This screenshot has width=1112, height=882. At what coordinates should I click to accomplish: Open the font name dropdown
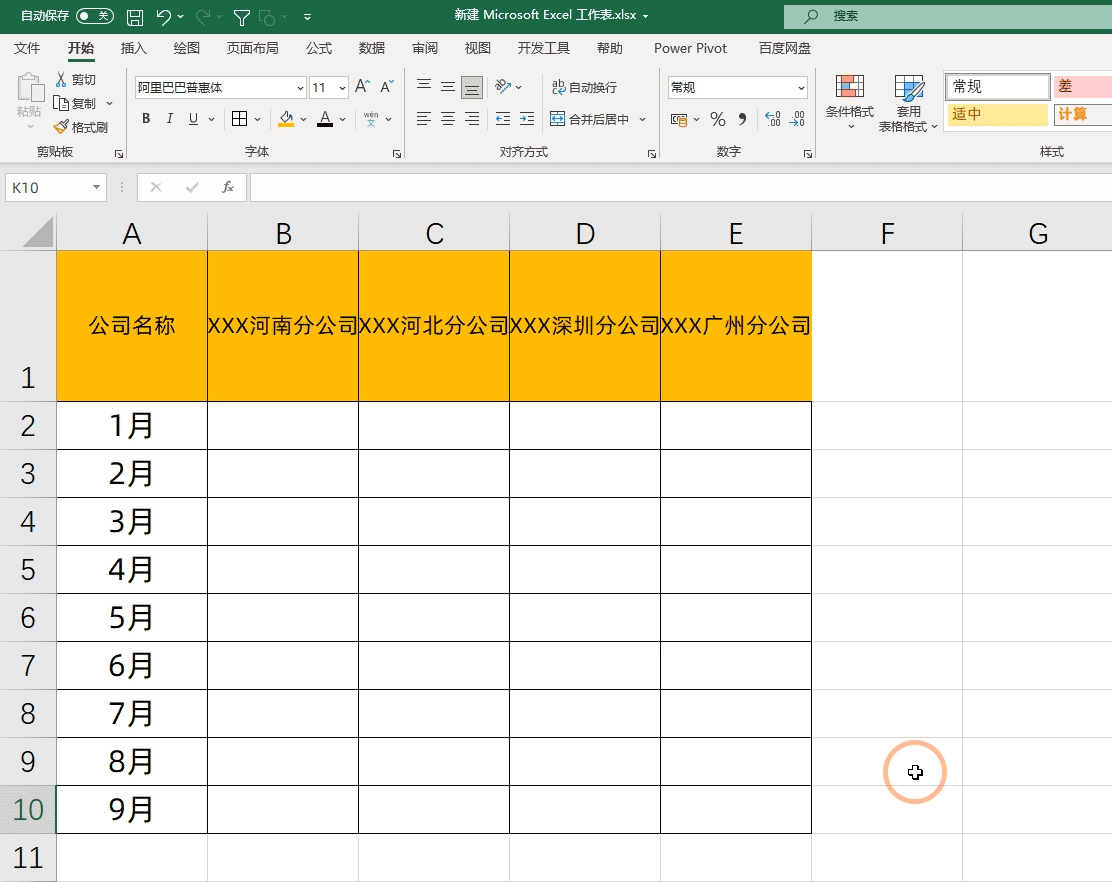pos(300,87)
